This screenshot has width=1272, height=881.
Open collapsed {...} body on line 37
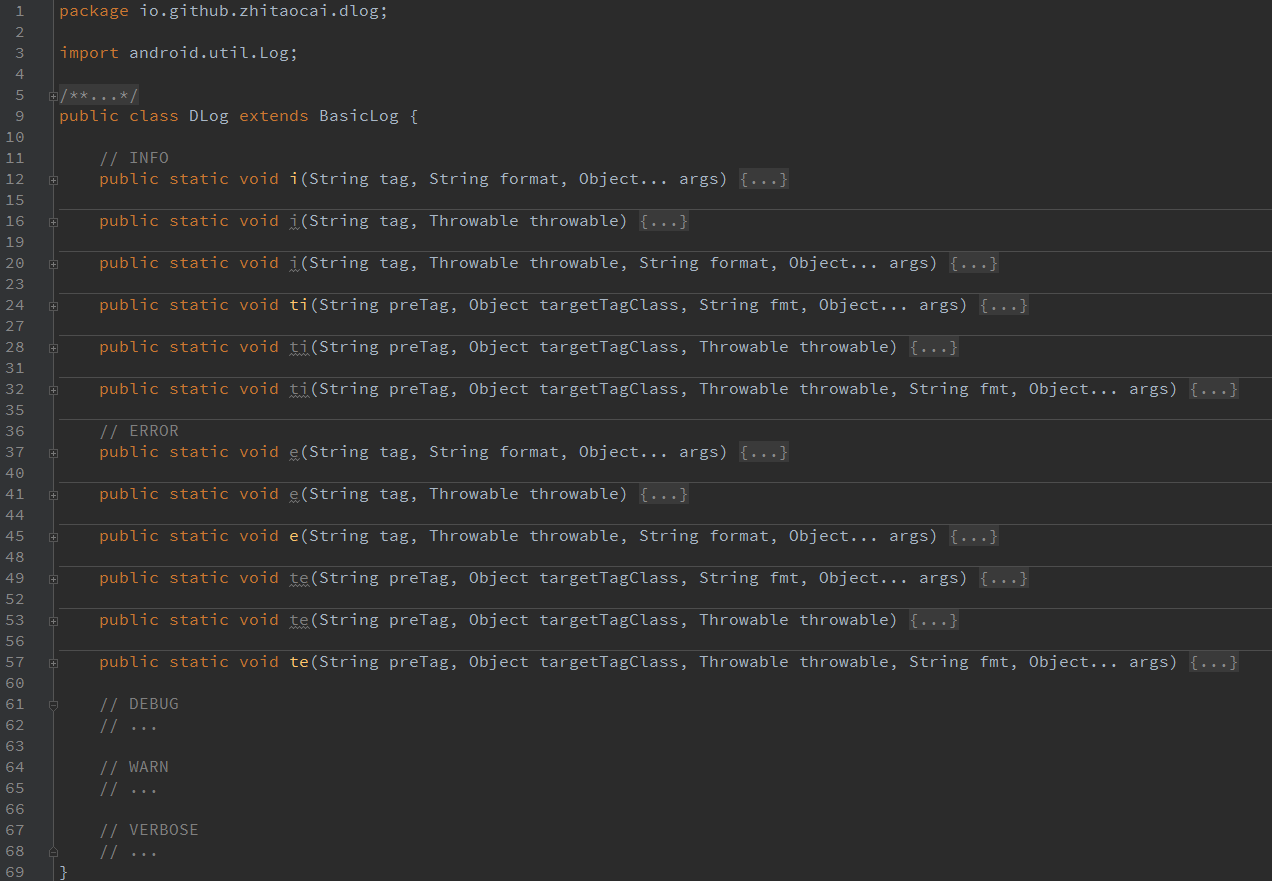coord(764,452)
